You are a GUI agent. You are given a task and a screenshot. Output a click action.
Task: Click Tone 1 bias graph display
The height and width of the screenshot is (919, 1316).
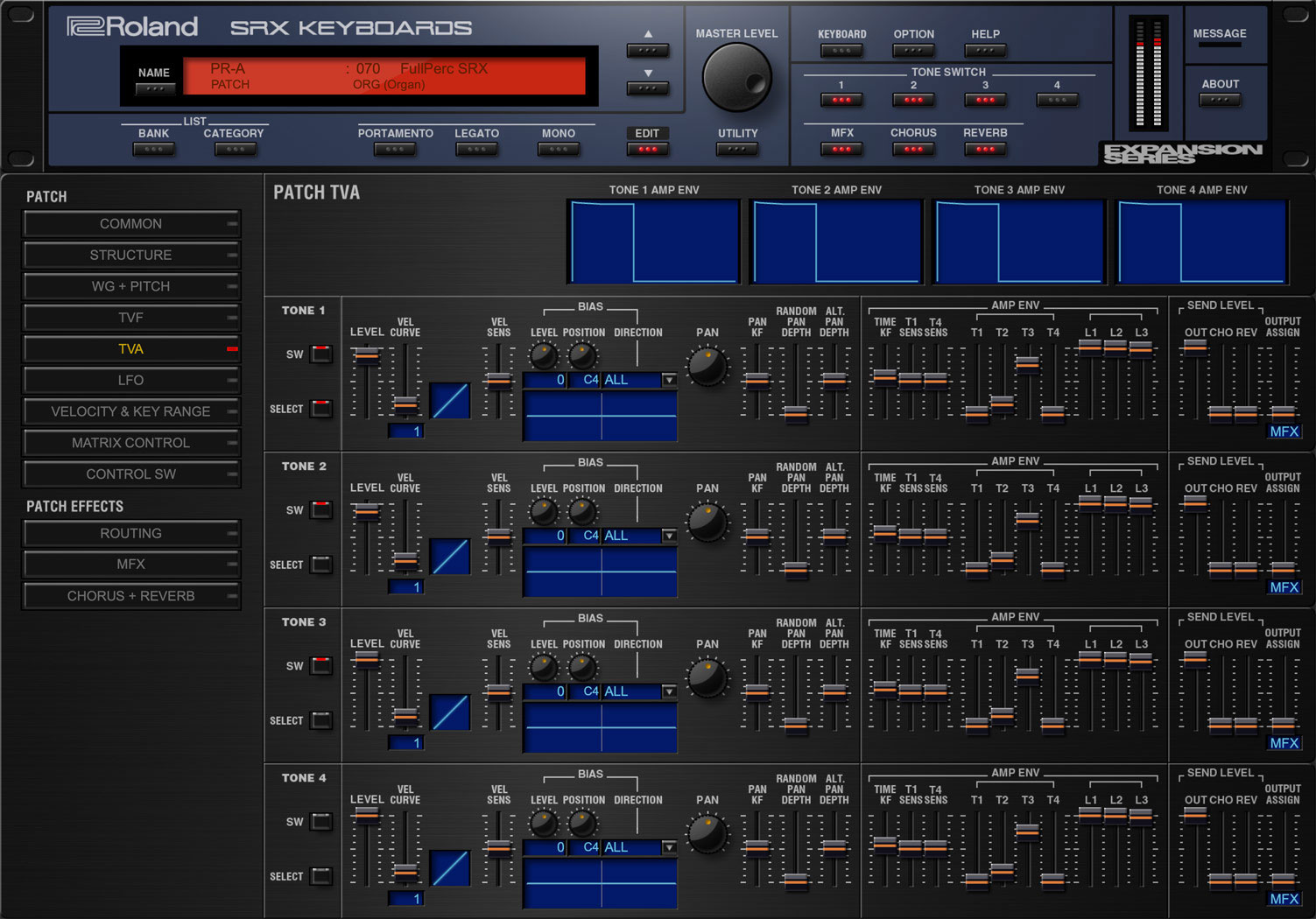click(x=600, y=416)
